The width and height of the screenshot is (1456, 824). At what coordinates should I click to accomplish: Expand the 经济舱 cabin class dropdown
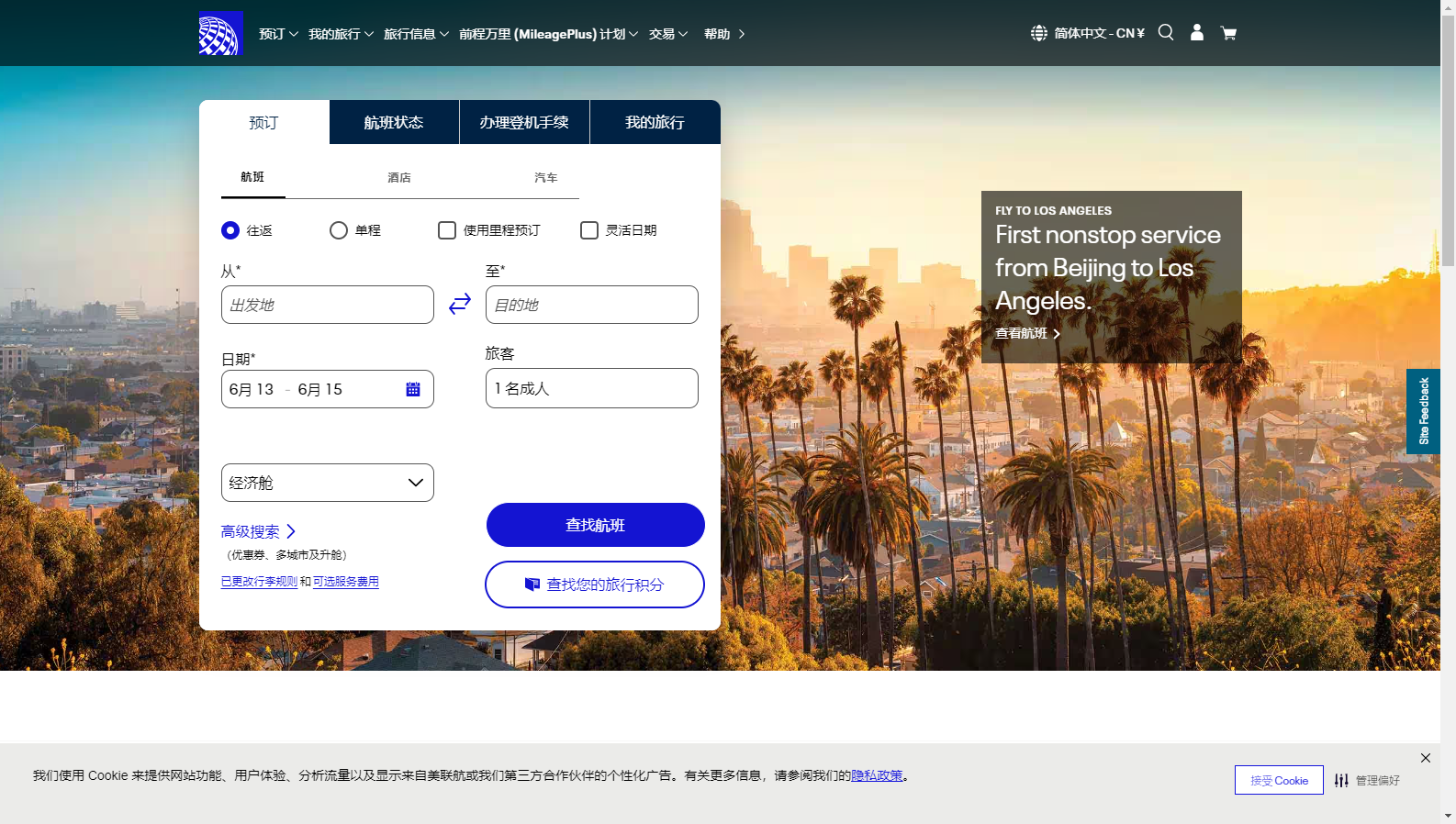[327, 483]
